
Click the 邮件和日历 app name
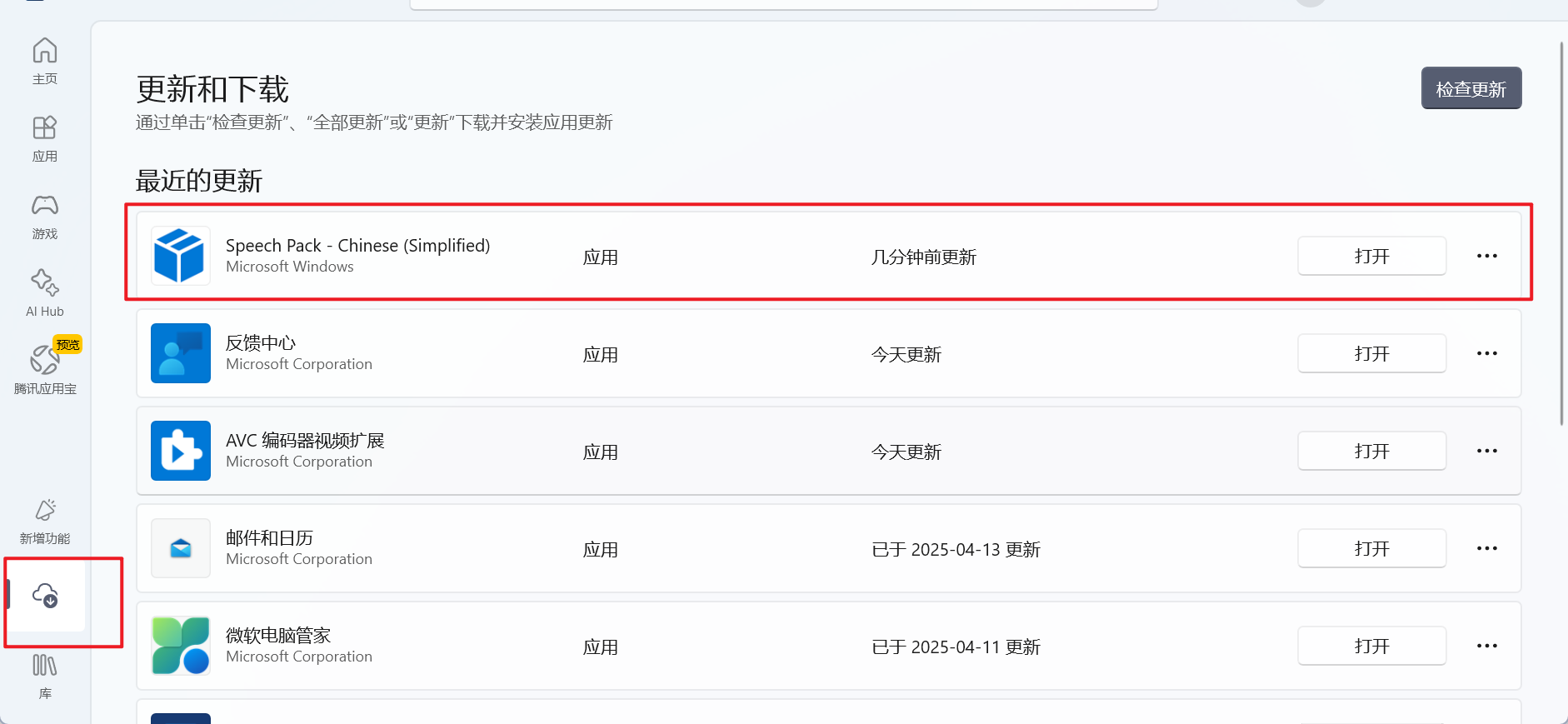click(269, 537)
